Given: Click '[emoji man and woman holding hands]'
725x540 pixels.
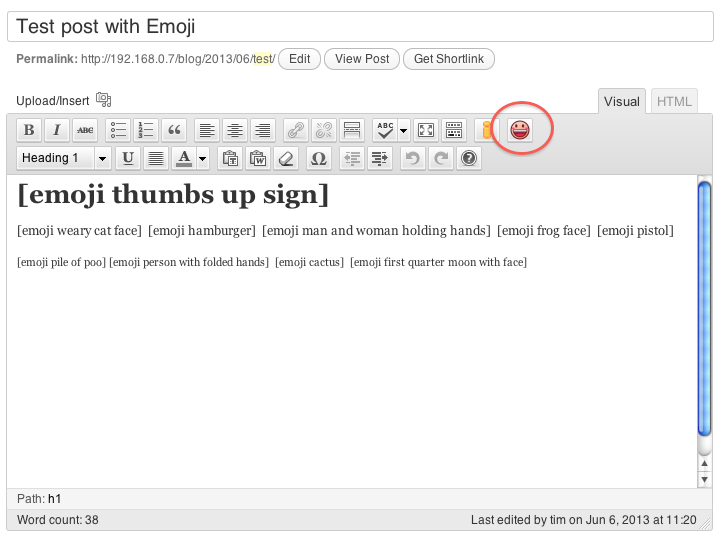Looking at the screenshot, I should coord(376,231).
